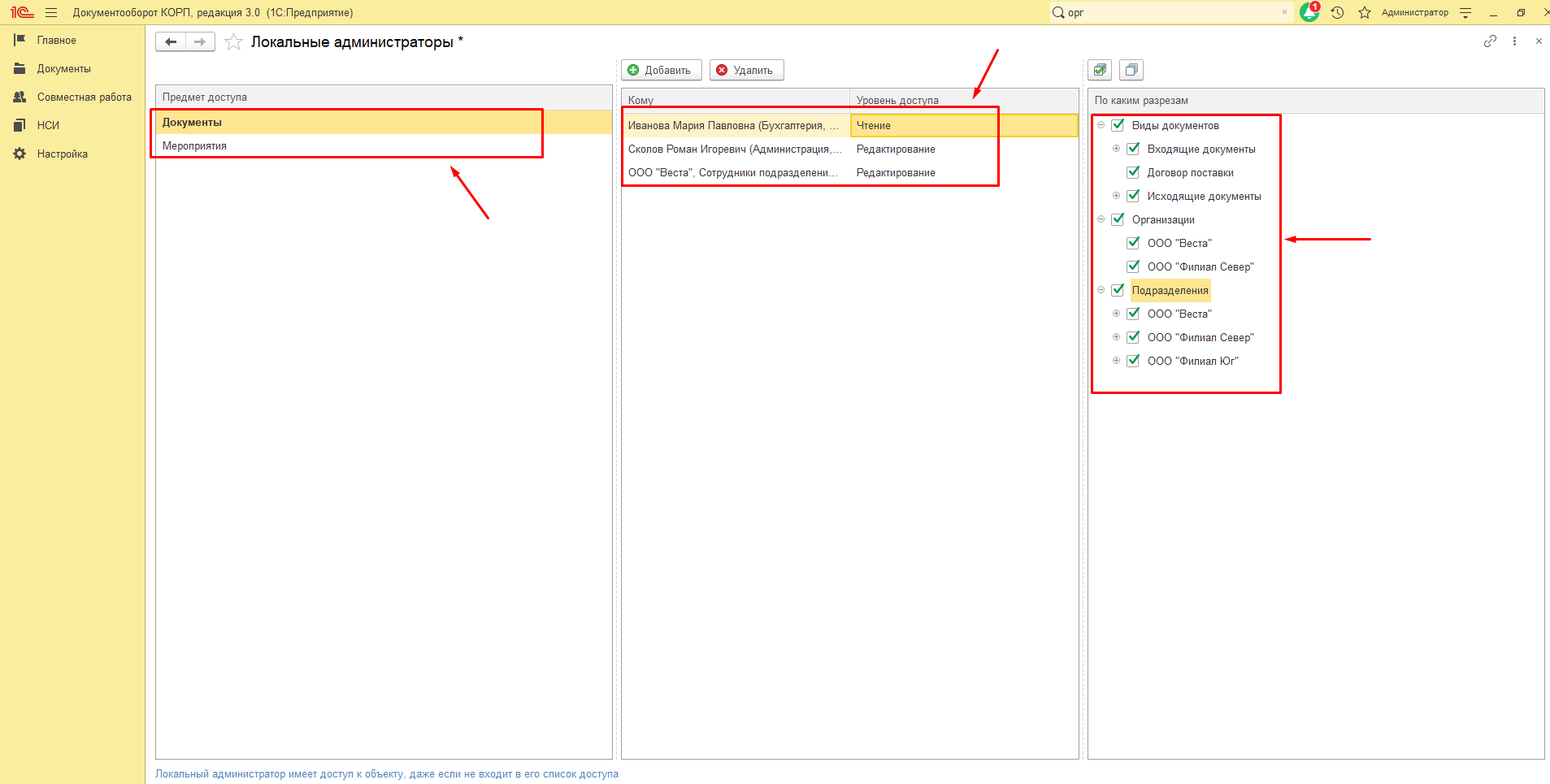Click the По каким разрезам header
Image resolution: width=1550 pixels, height=784 pixels.
click(1316, 101)
